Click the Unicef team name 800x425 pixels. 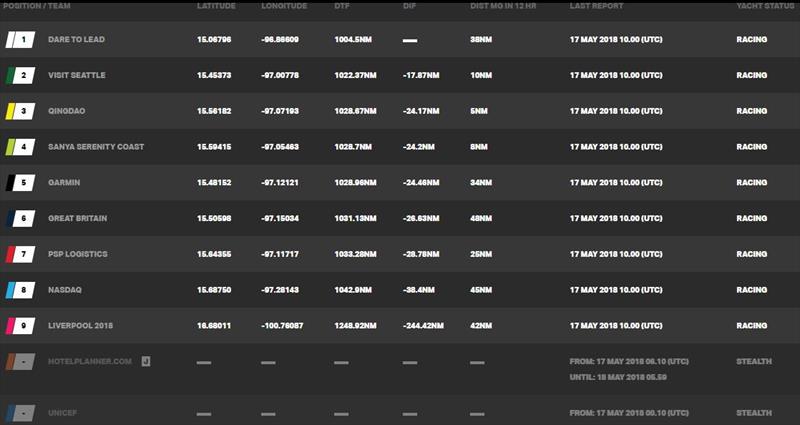tap(62, 413)
